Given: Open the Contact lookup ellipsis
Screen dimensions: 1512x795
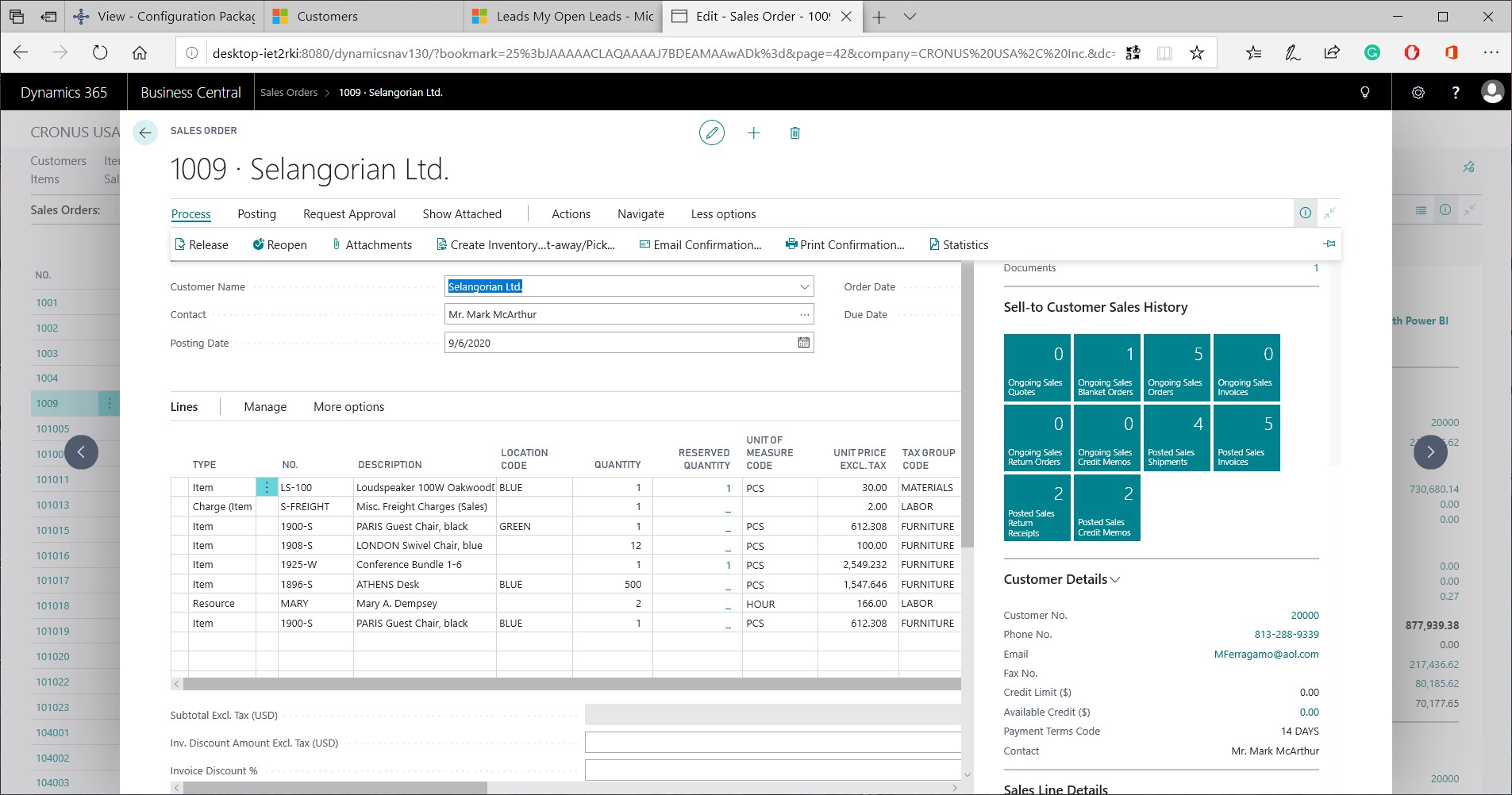Looking at the screenshot, I should (805, 315).
